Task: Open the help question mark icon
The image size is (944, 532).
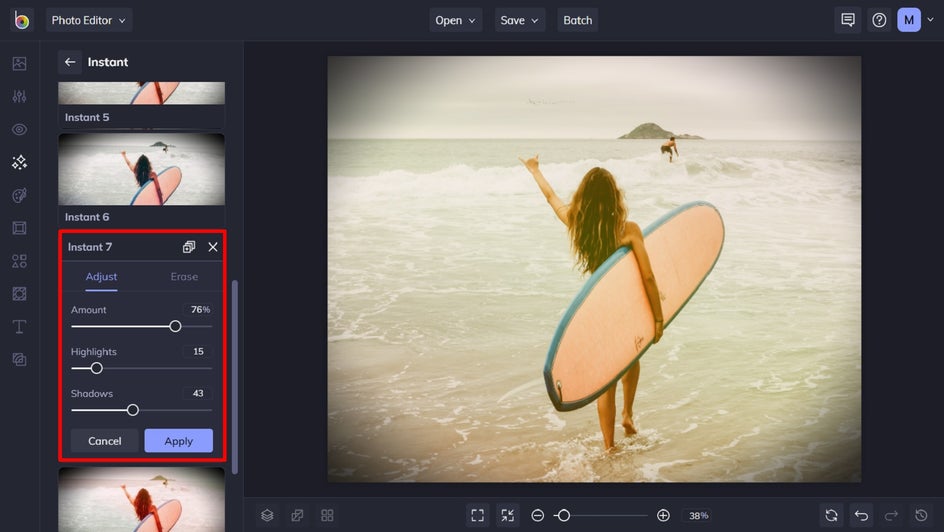Action: point(880,20)
